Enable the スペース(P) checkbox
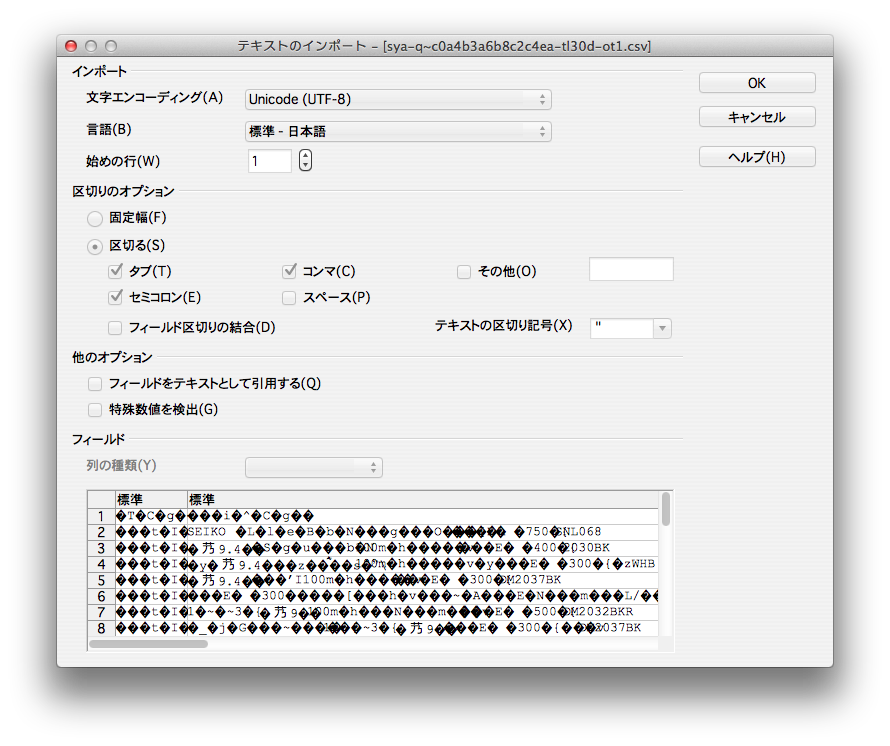The width and height of the screenshot is (890, 746). coord(289,298)
